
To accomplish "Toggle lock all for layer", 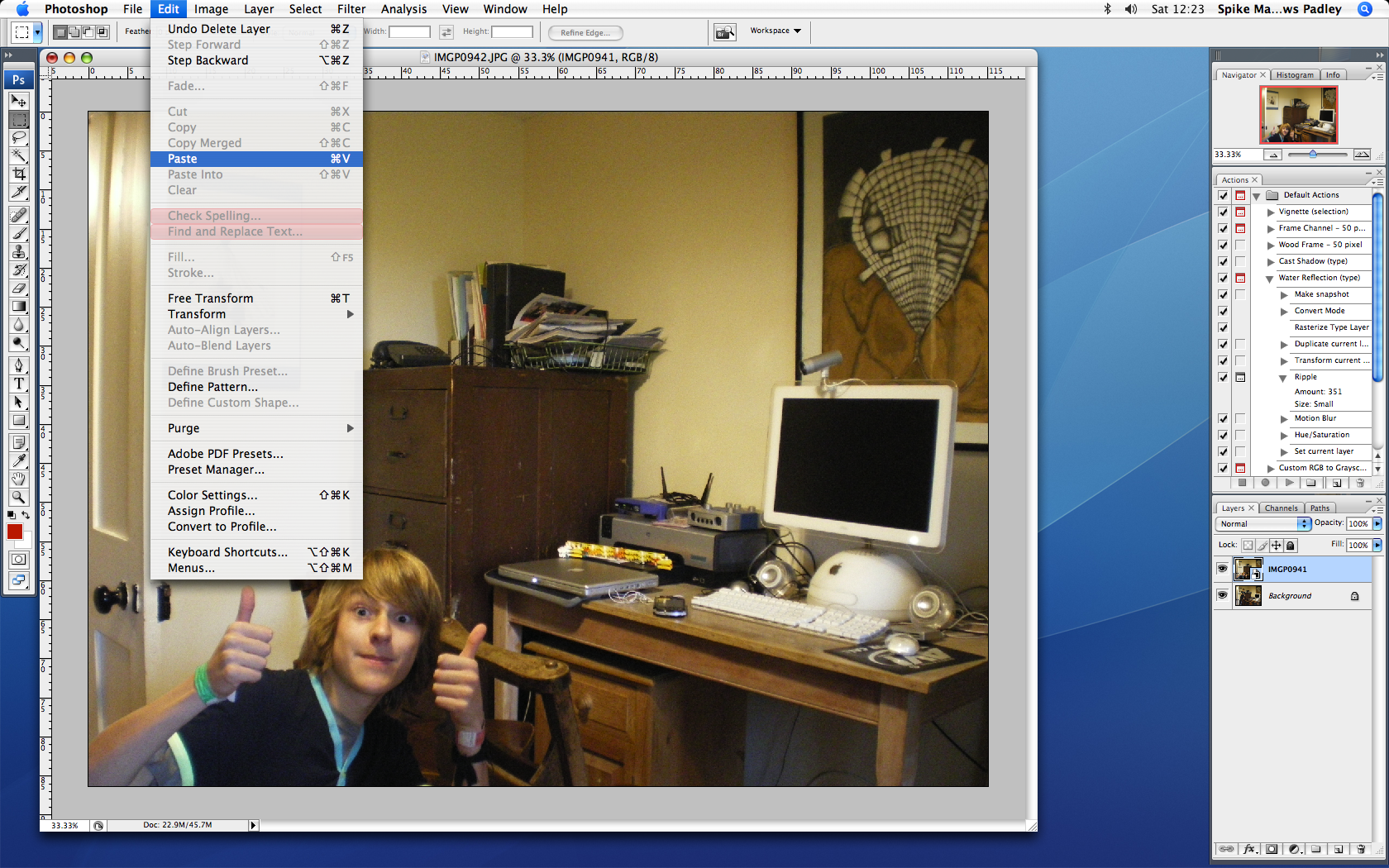I will (x=1291, y=546).
